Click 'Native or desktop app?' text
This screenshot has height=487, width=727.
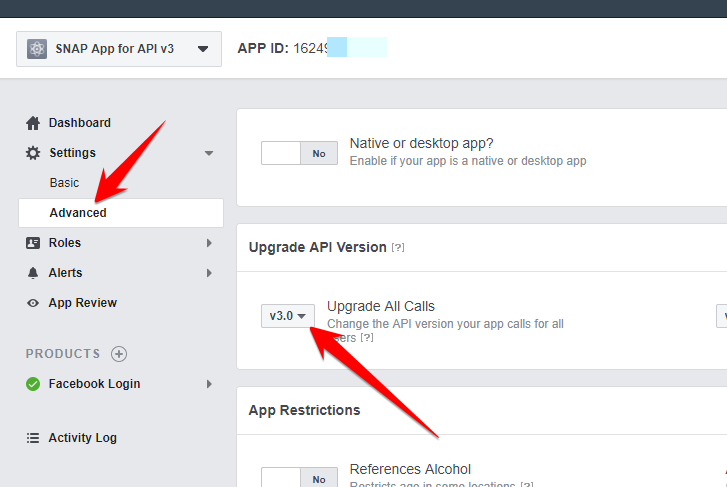point(421,143)
